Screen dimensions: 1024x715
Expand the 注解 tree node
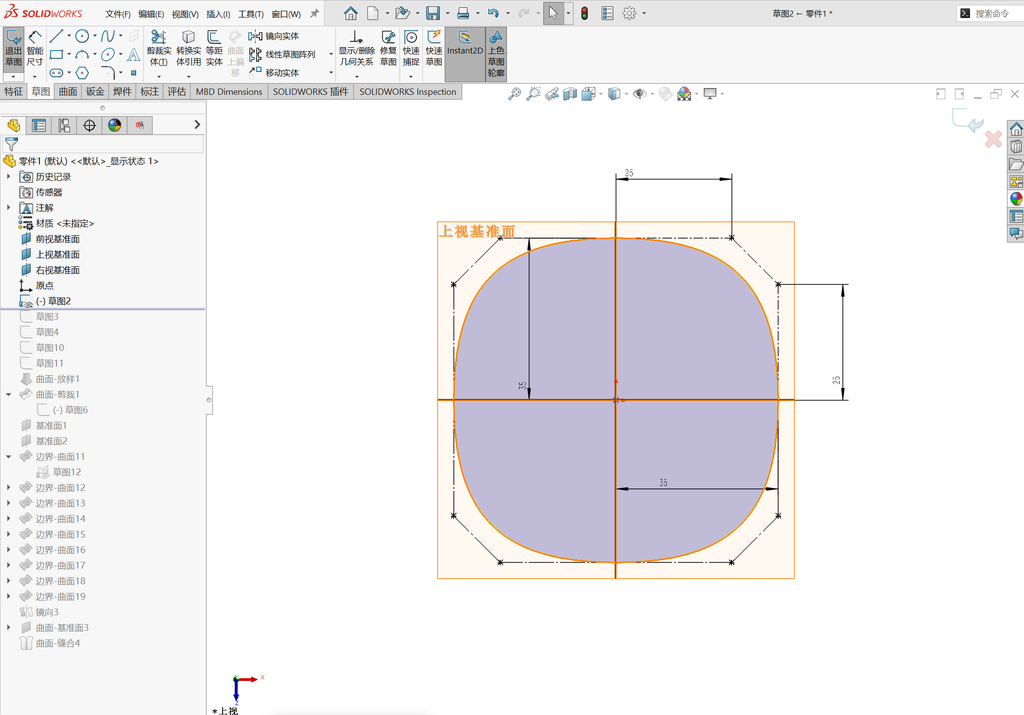8,208
